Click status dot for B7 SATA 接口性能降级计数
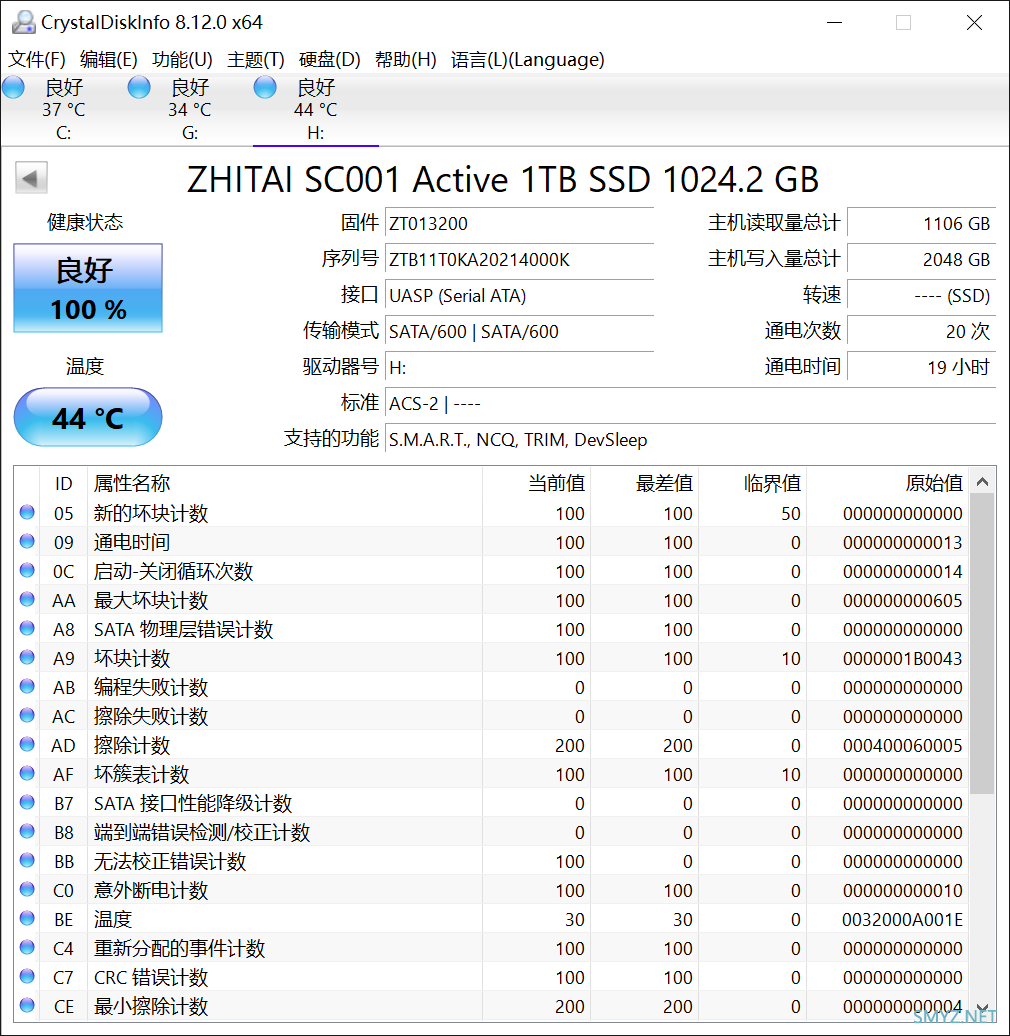Image resolution: width=1010 pixels, height=1036 pixels. point(27,802)
